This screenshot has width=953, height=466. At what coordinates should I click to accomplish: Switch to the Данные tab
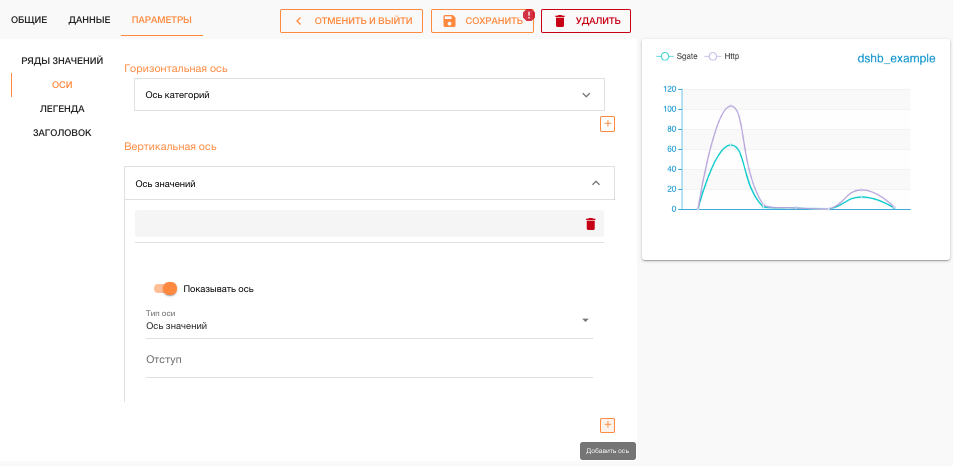[89, 20]
